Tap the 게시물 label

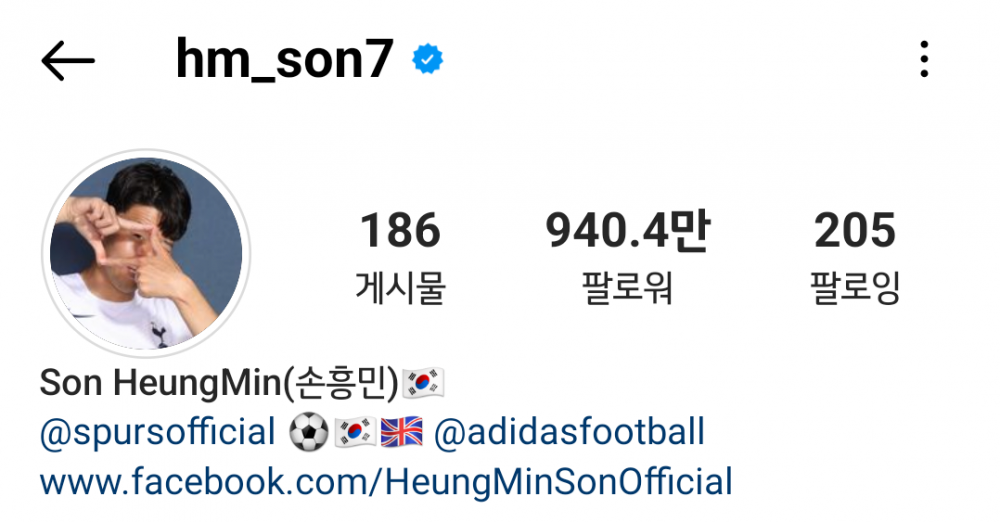point(401,287)
